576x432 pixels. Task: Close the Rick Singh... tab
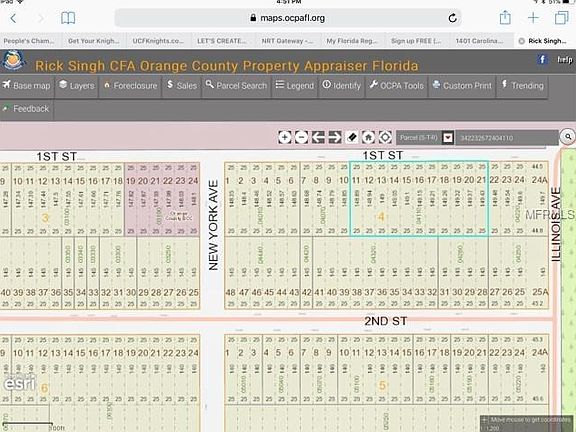(521, 41)
